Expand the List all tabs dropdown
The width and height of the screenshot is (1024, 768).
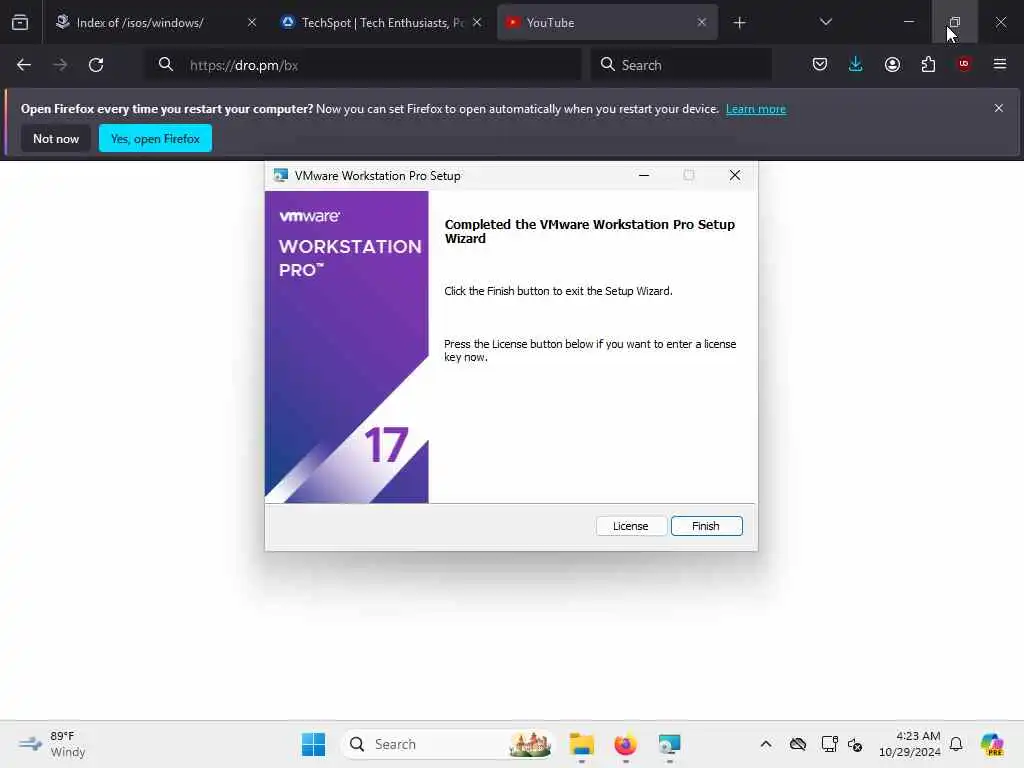coord(825,22)
